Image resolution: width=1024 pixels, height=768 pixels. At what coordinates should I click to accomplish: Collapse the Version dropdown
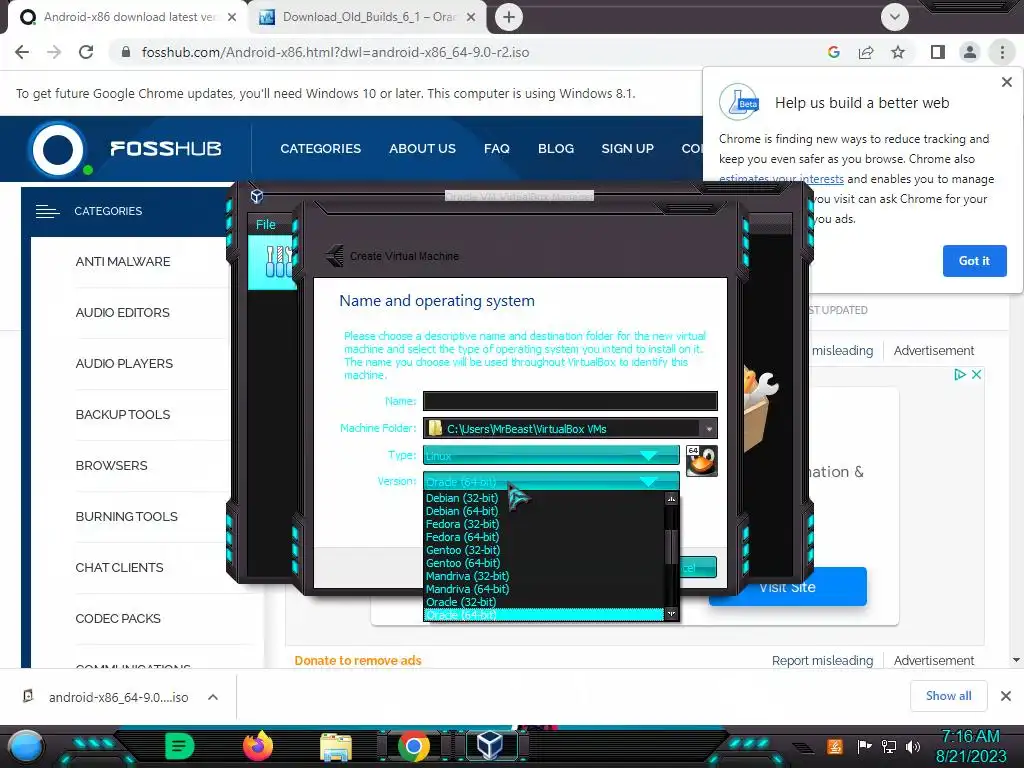point(551,481)
